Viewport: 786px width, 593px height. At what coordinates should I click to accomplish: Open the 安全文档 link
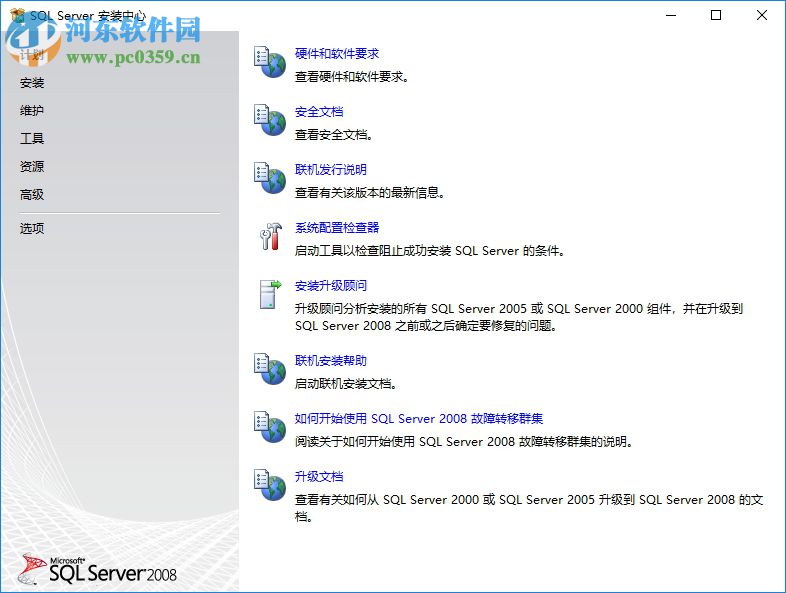[319, 112]
